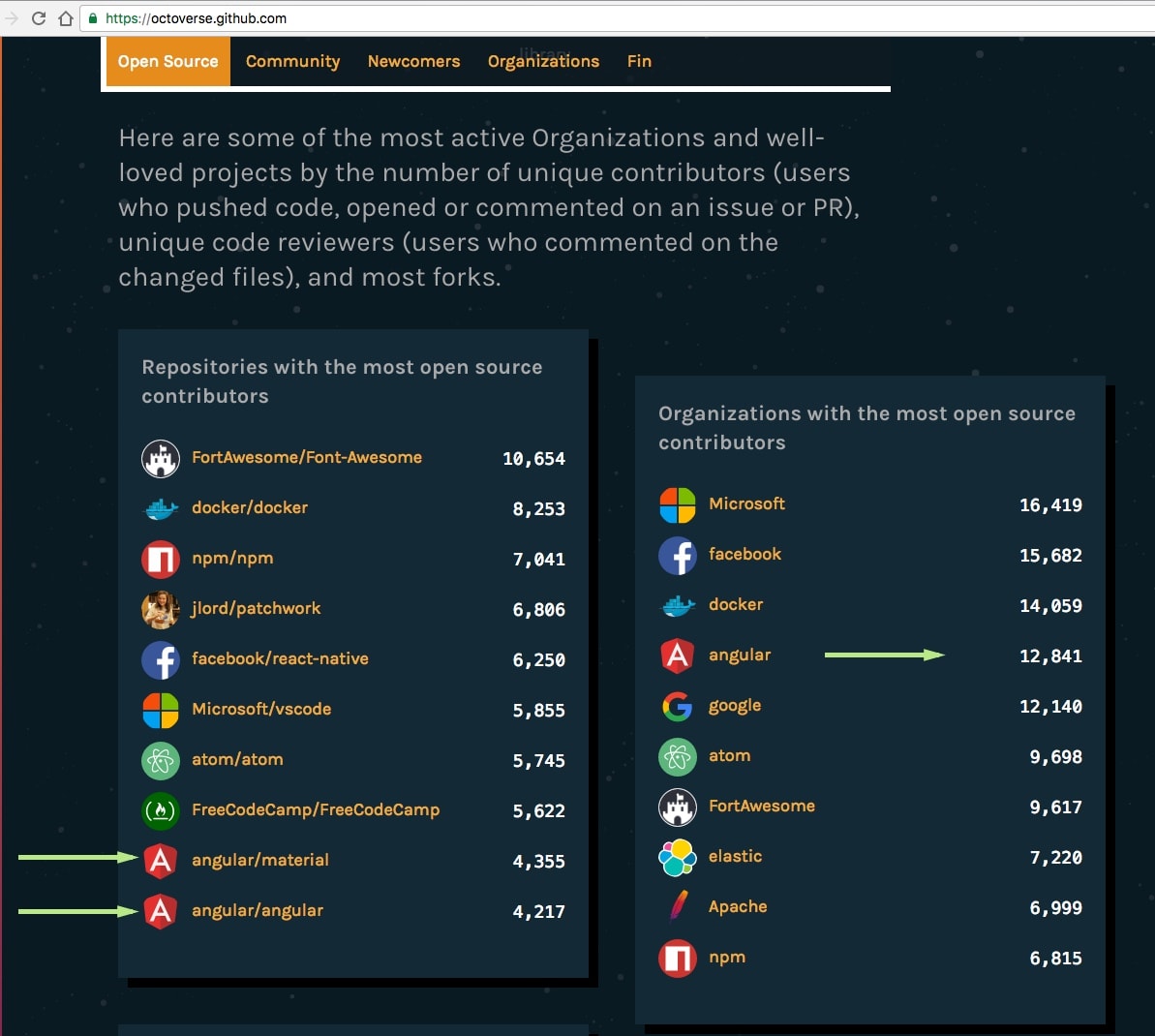Select the Docker whale icon beside docker/docker
The width and height of the screenshot is (1155, 1036).
[x=161, y=508]
